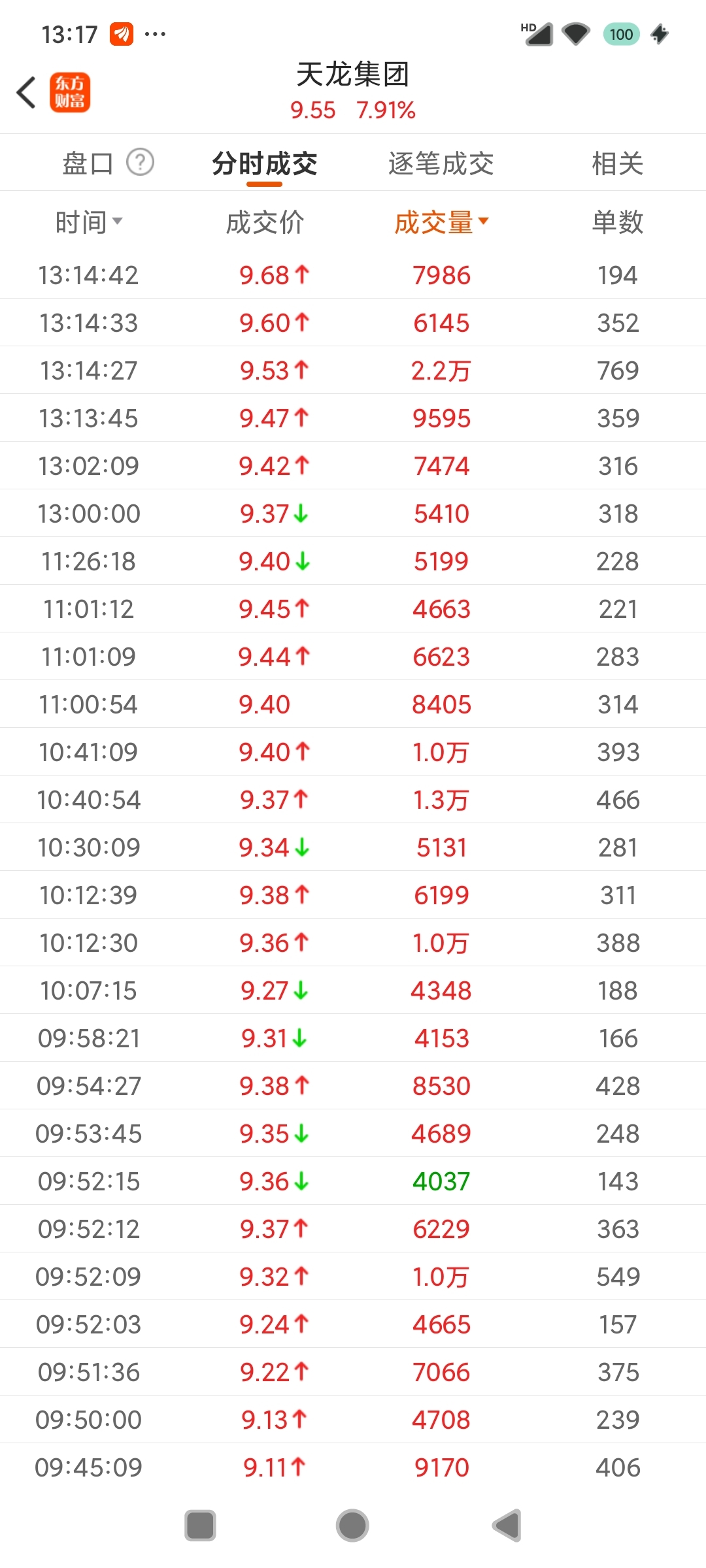Screen dimensions: 706x1568
Task: Toggle 成交量 column sort order
Action: tap(441, 222)
